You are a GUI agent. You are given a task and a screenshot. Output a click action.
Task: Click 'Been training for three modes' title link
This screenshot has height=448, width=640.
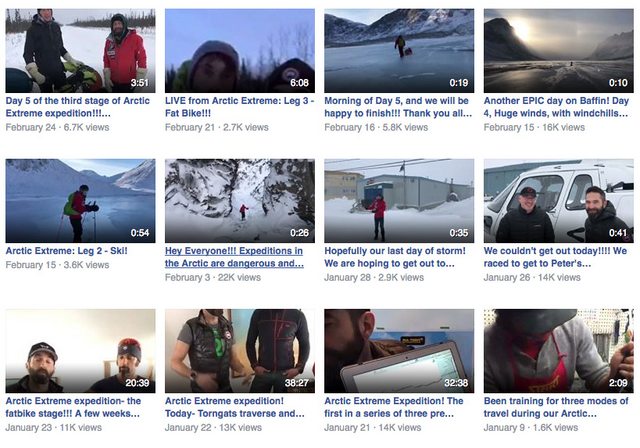(556, 407)
